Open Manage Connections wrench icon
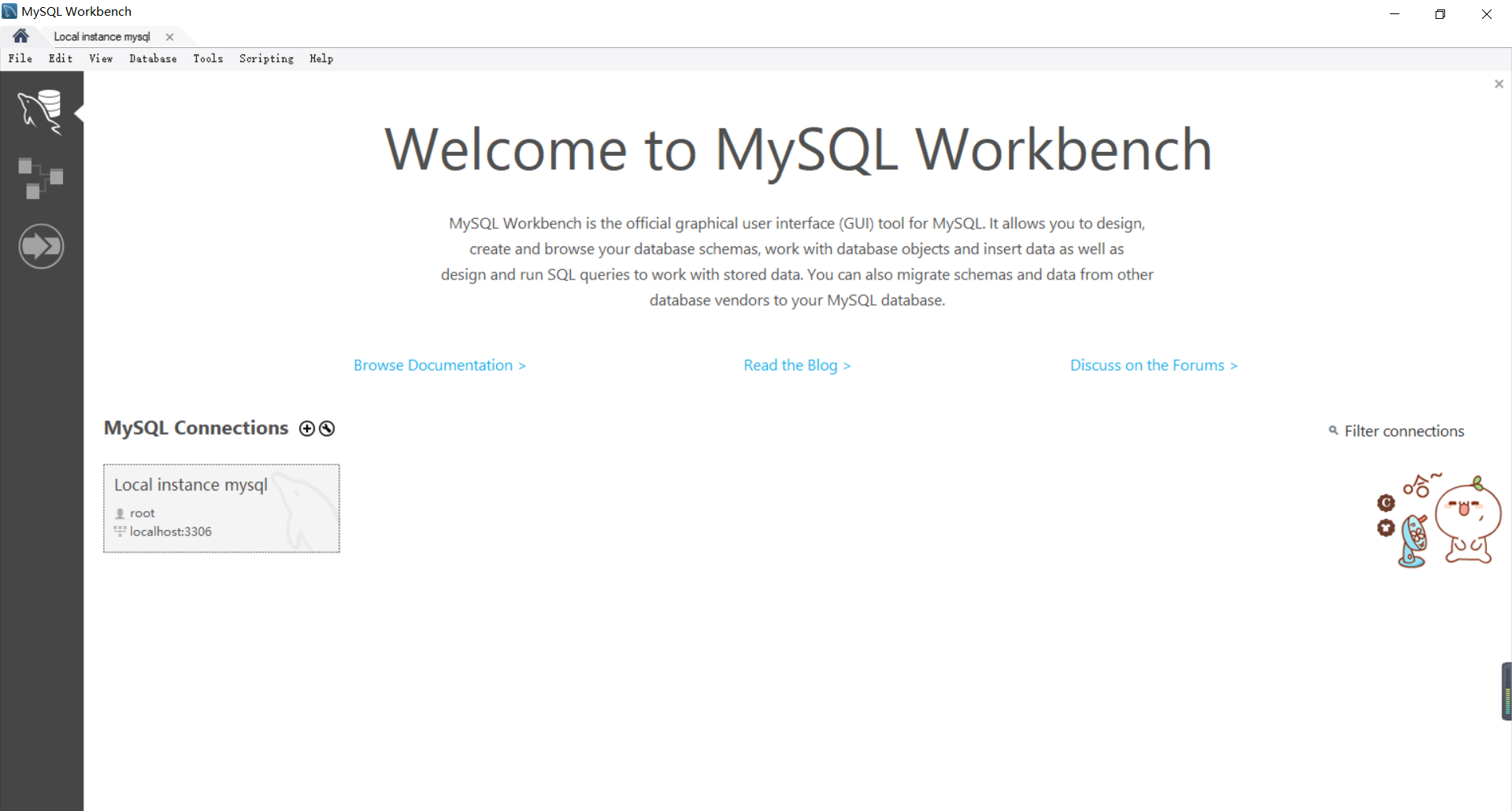This screenshot has height=811, width=1512. 327,428
